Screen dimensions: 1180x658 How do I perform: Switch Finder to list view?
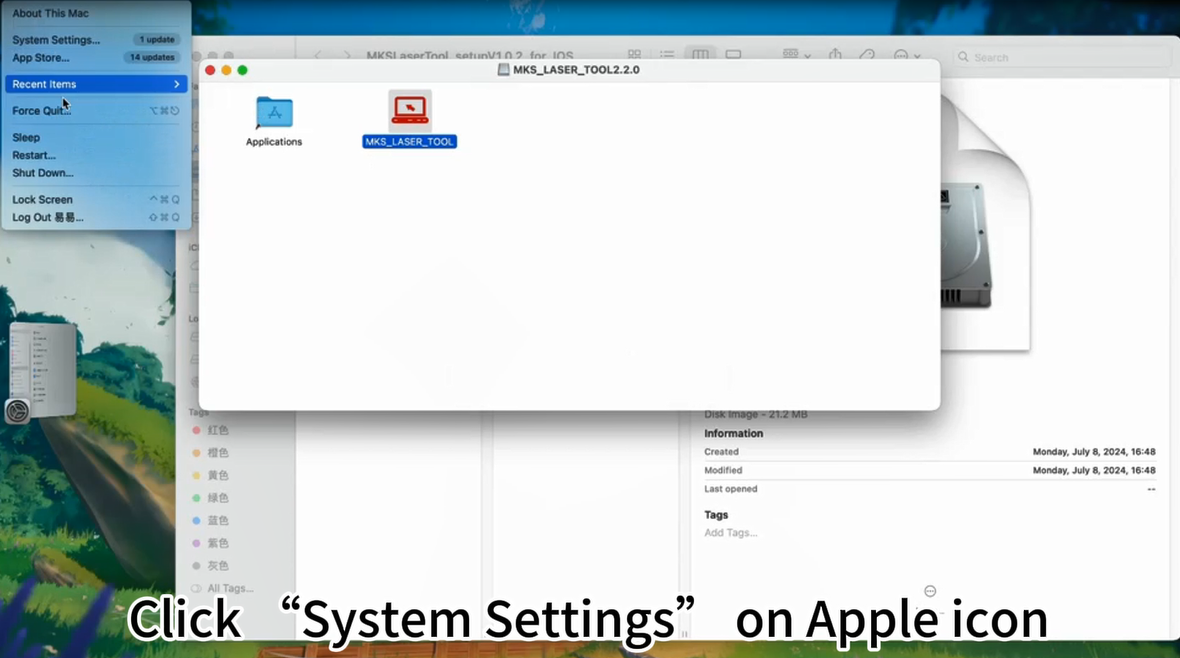point(667,55)
